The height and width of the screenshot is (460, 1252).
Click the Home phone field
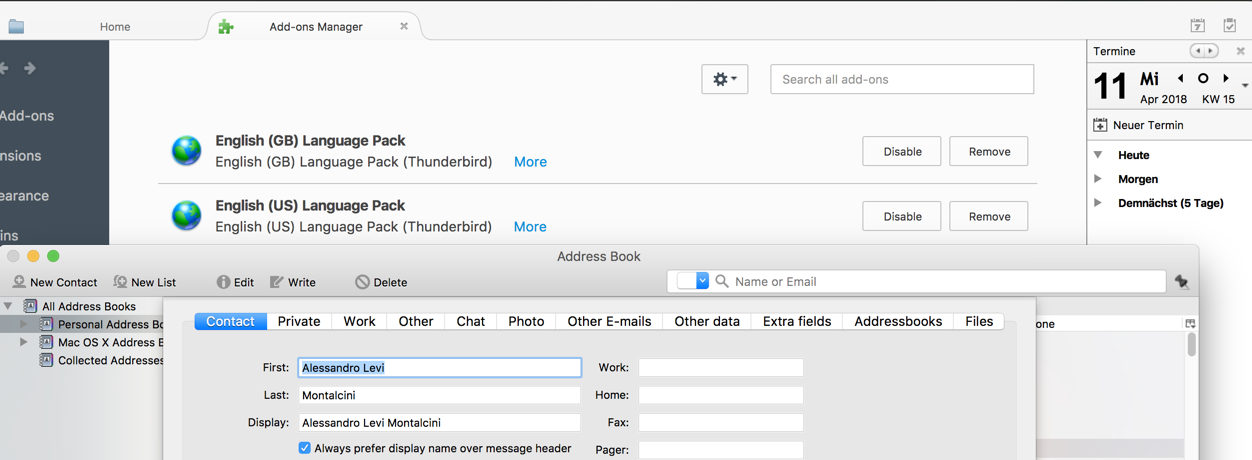[x=721, y=395]
